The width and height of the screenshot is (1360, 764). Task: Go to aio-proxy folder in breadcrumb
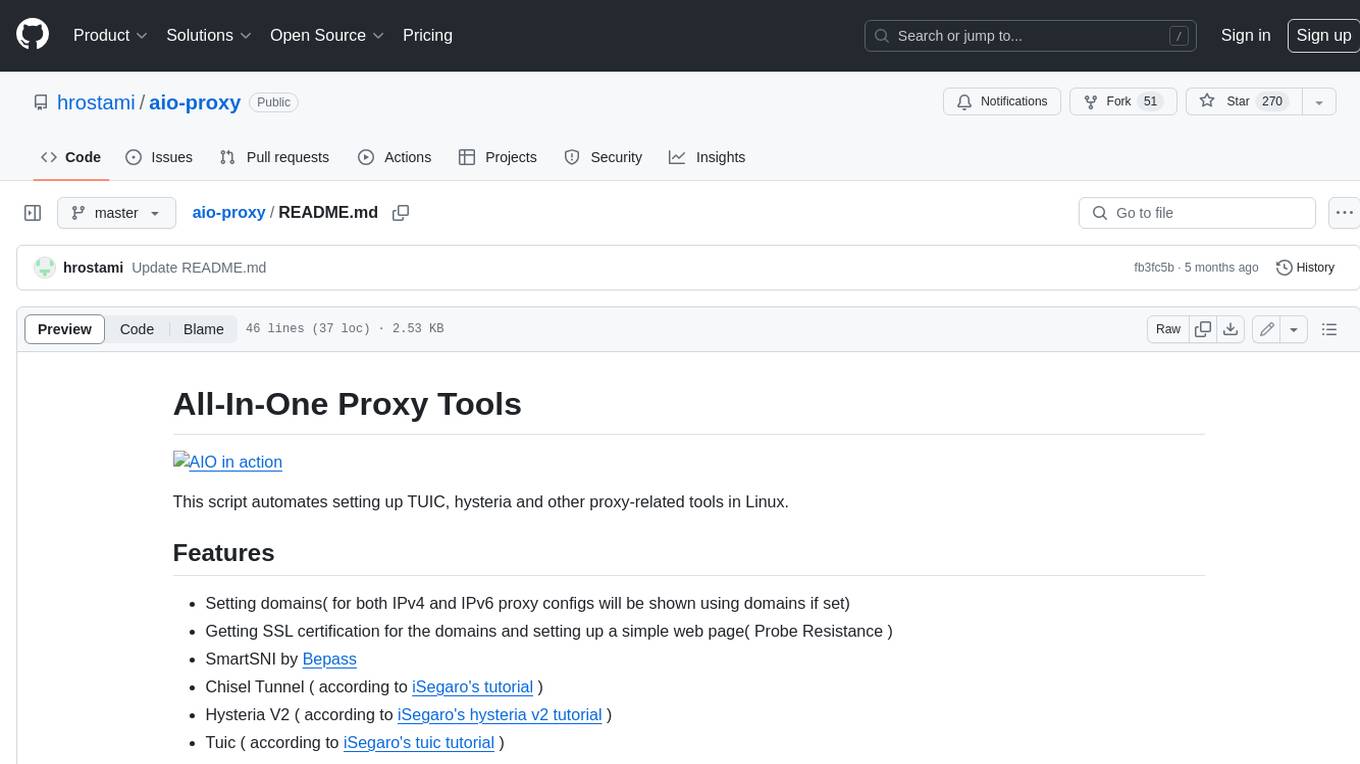[x=229, y=212]
